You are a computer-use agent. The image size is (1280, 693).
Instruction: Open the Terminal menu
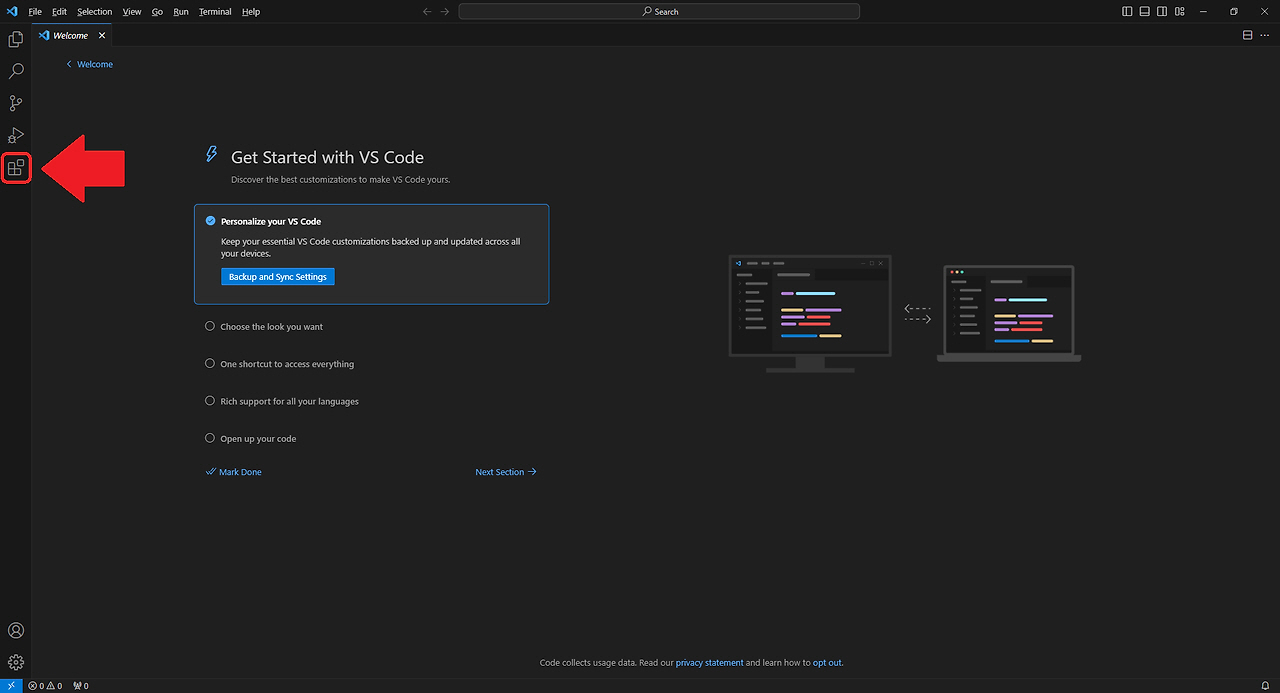(215, 11)
